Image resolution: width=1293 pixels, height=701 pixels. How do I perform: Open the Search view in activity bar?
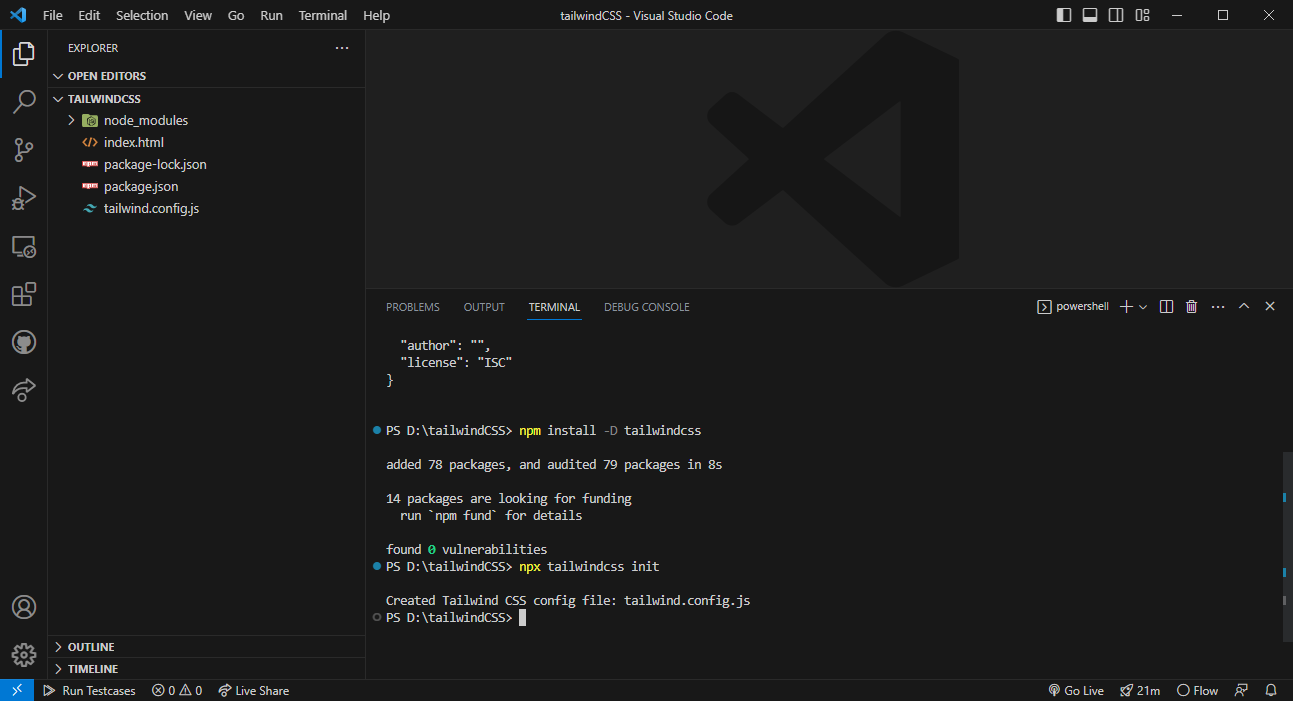(x=24, y=102)
